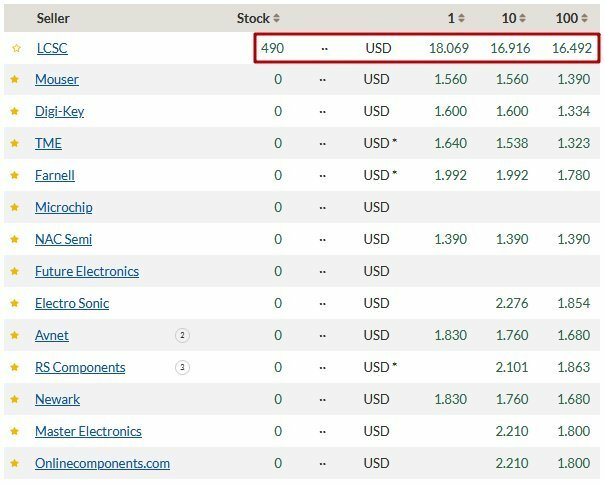Viewport: 604px width, 484px height.
Task: Open the Future Electronics link
Action: (x=87, y=272)
